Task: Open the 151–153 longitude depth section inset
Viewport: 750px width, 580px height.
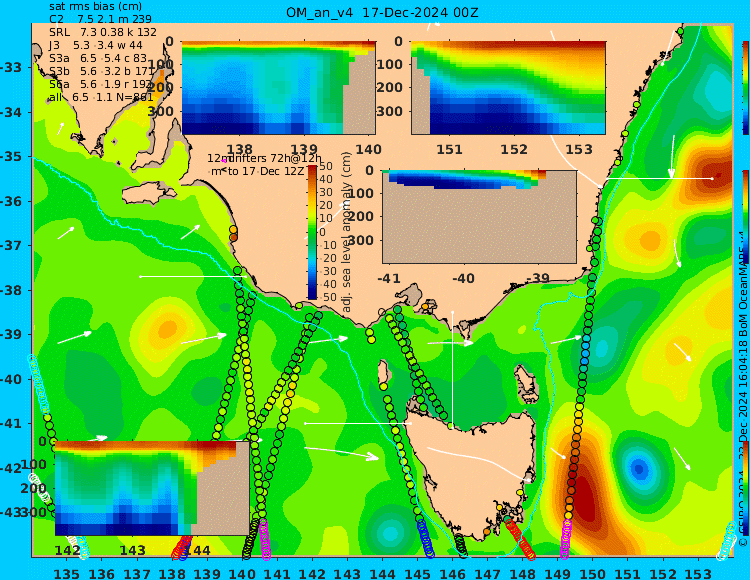Action: pos(508,88)
